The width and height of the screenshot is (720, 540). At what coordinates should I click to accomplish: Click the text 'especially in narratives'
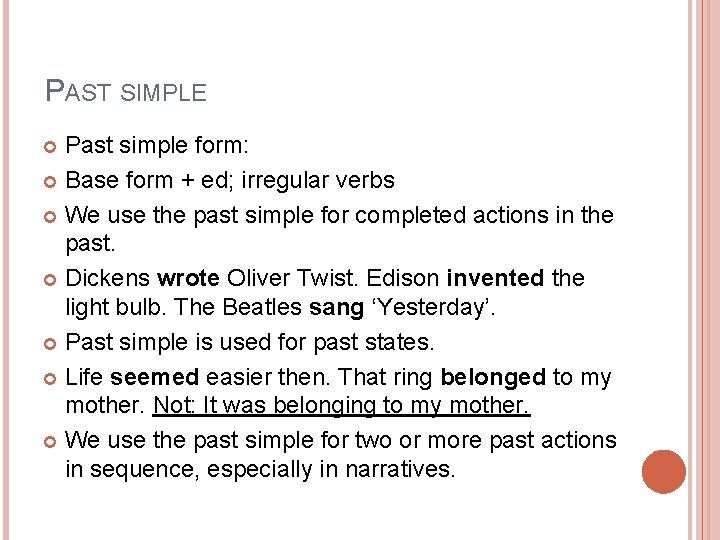[331, 470]
